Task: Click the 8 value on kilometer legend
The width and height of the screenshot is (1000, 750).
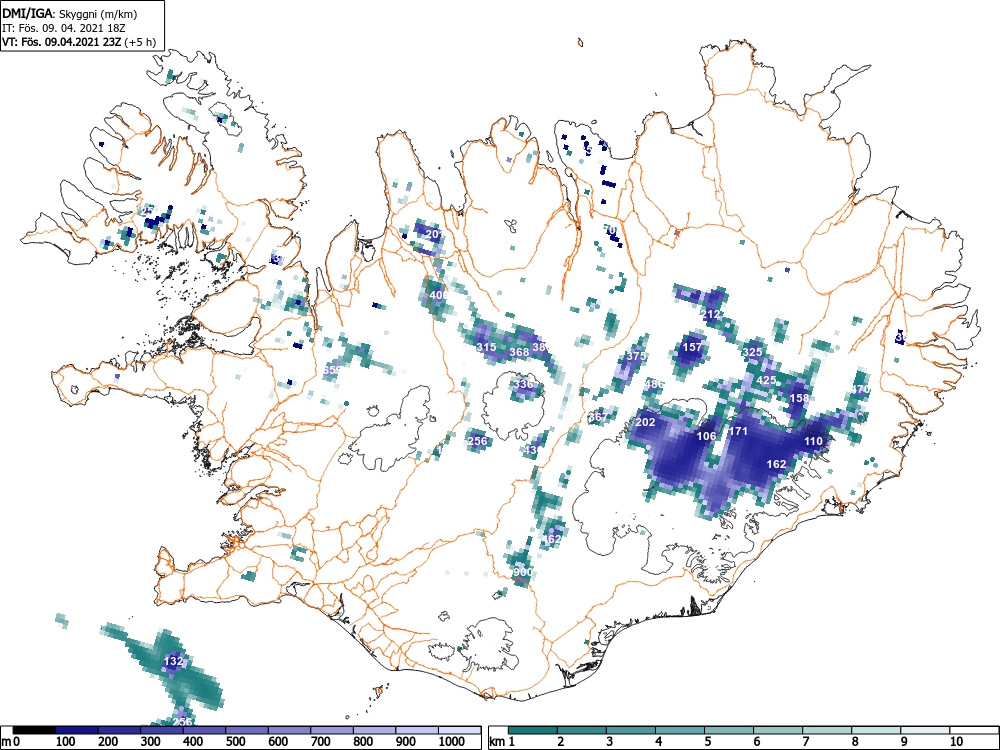Action: [x=855, y=742]
